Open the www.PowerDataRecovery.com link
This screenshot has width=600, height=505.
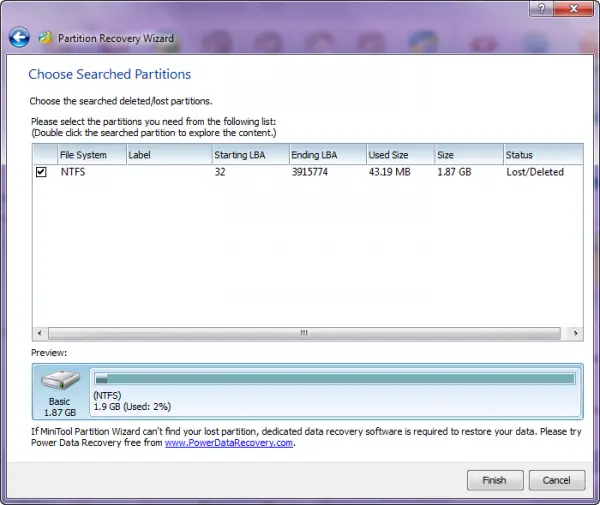coord(229,443)
